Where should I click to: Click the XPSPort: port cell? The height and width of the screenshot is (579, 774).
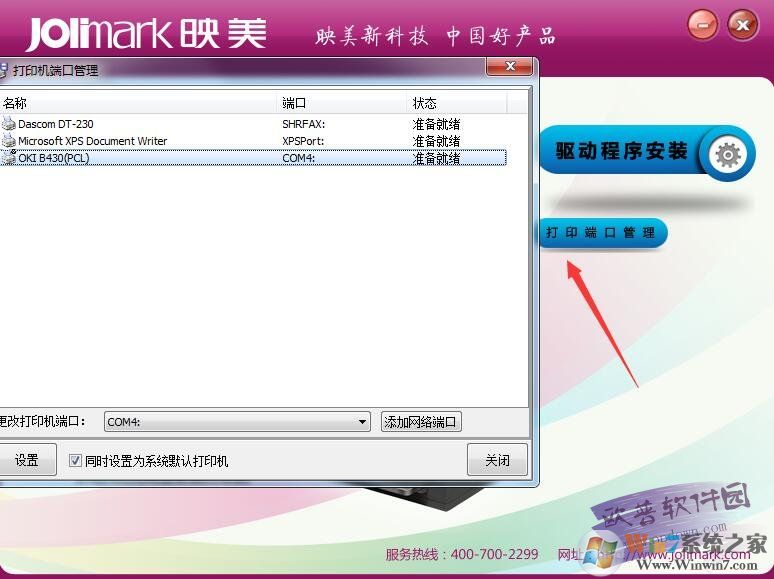[x=303, y=141]
